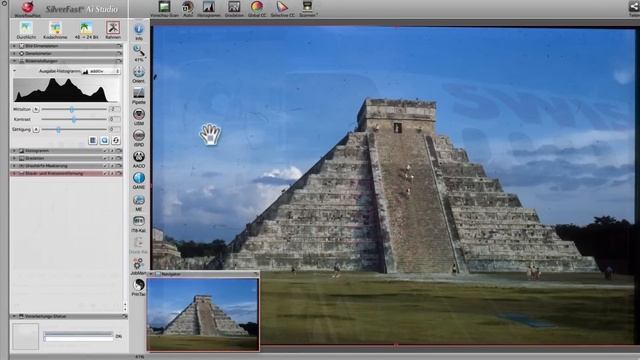Select the Pipette tool
This screenshot has width=640, height=360.
tap(139, 93)
